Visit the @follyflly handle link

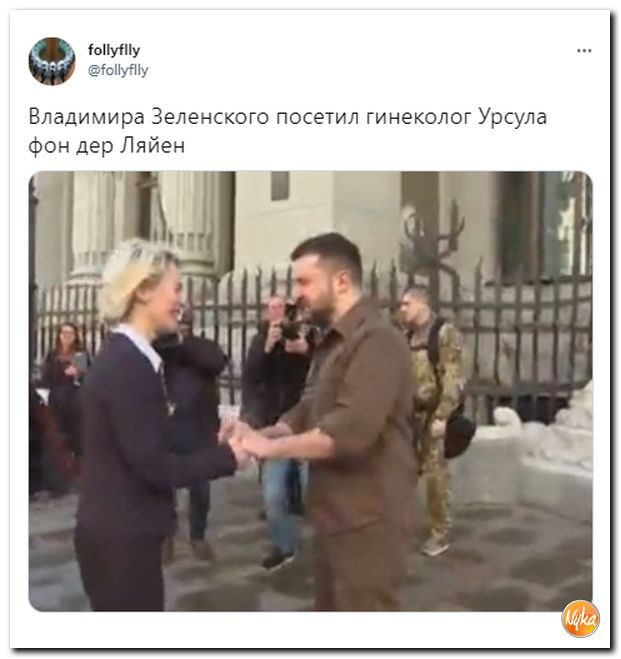coord(118,70)
